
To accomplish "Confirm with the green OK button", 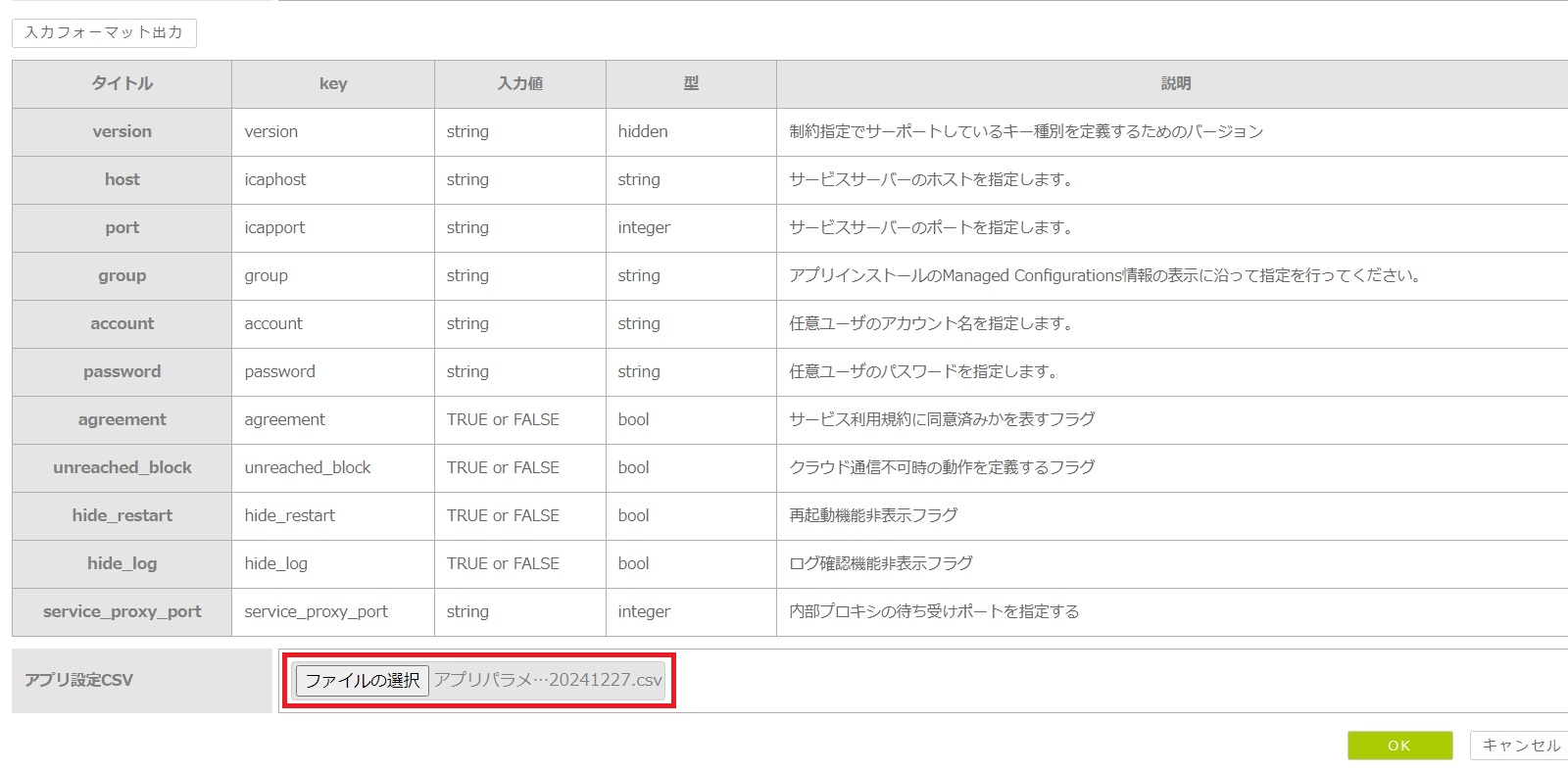I will tap(1399, 746).
